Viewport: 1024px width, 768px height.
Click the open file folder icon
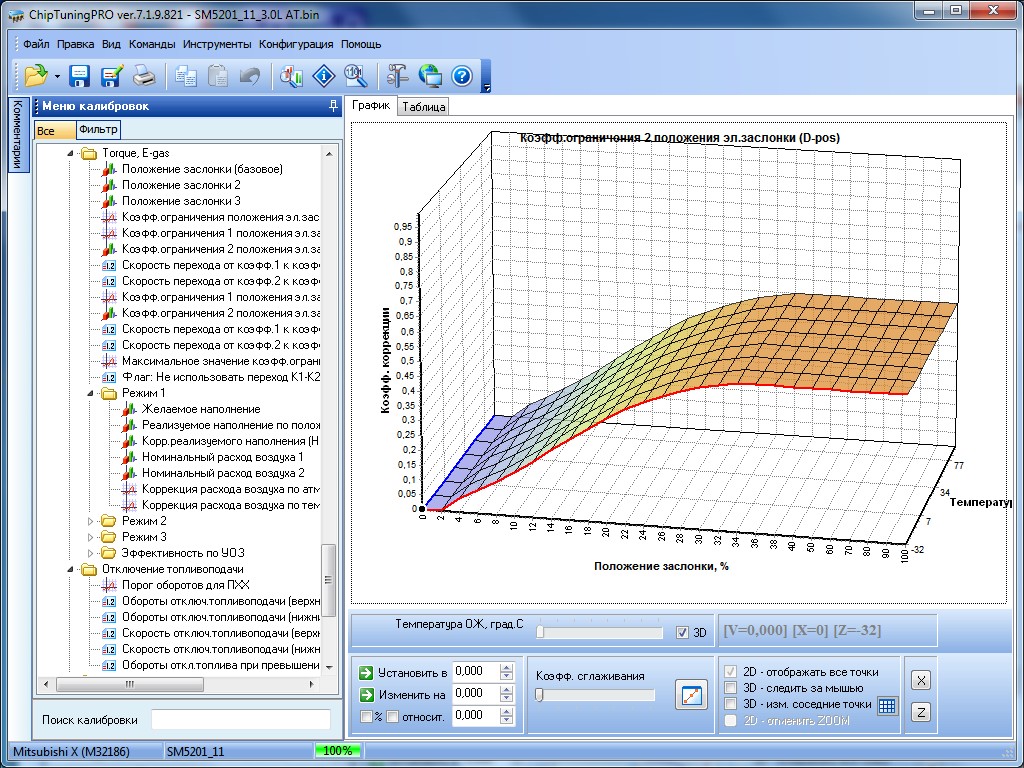[x=35, y=75]
